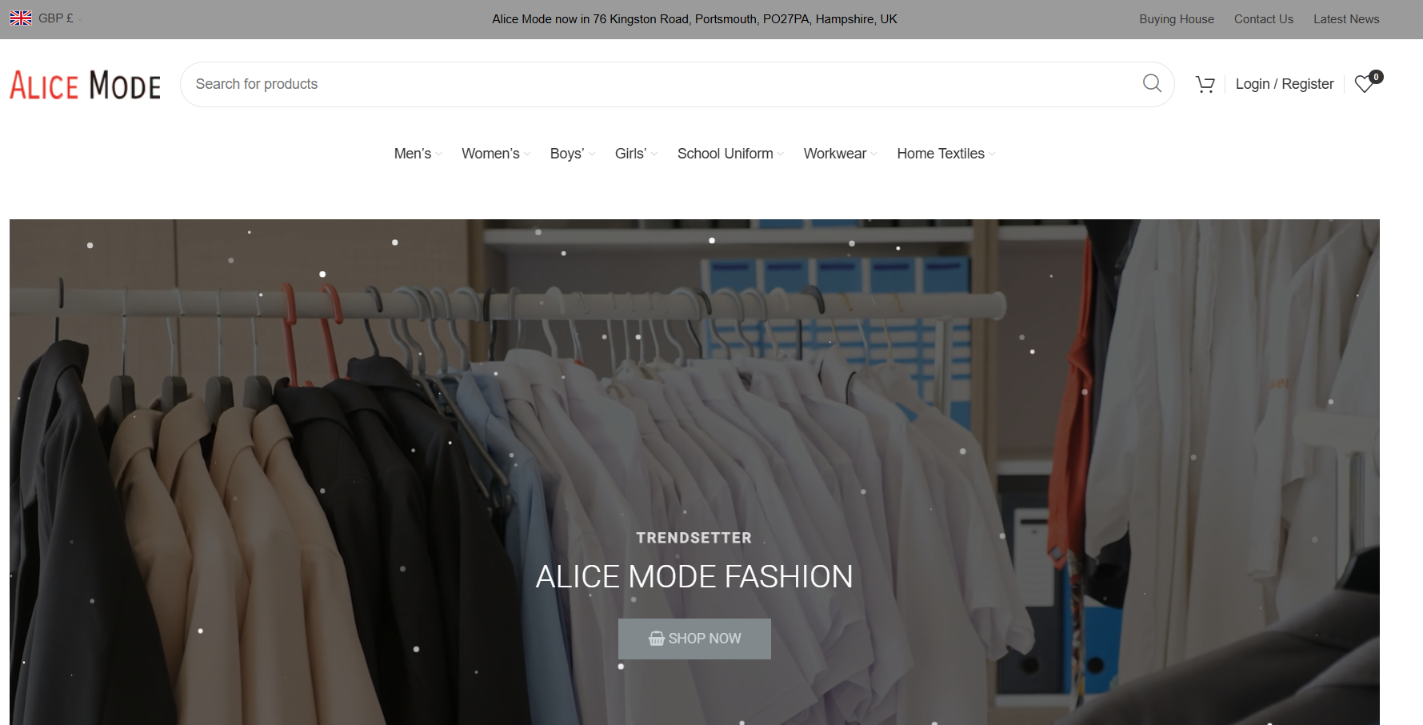This screenshot has height=725, width=1423.
Task: Click the Alice Mode Fashion banner heading
Action: click(x=694, y=577)
